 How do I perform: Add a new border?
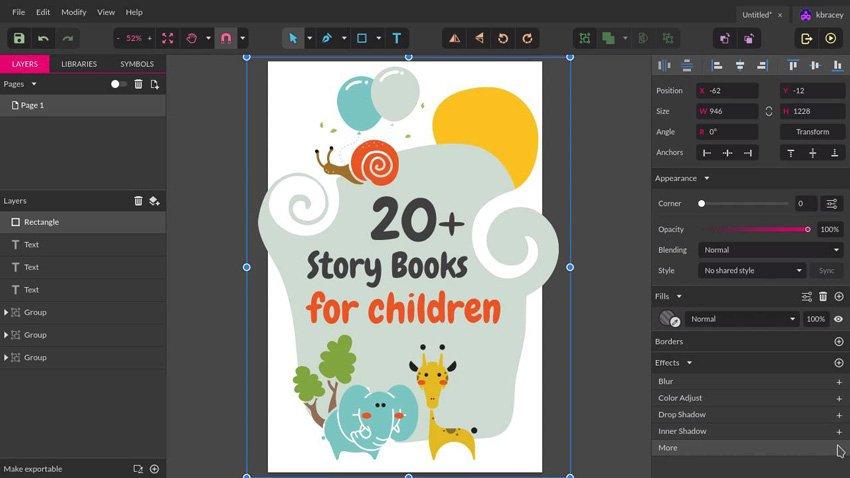[x=839, y=341]
